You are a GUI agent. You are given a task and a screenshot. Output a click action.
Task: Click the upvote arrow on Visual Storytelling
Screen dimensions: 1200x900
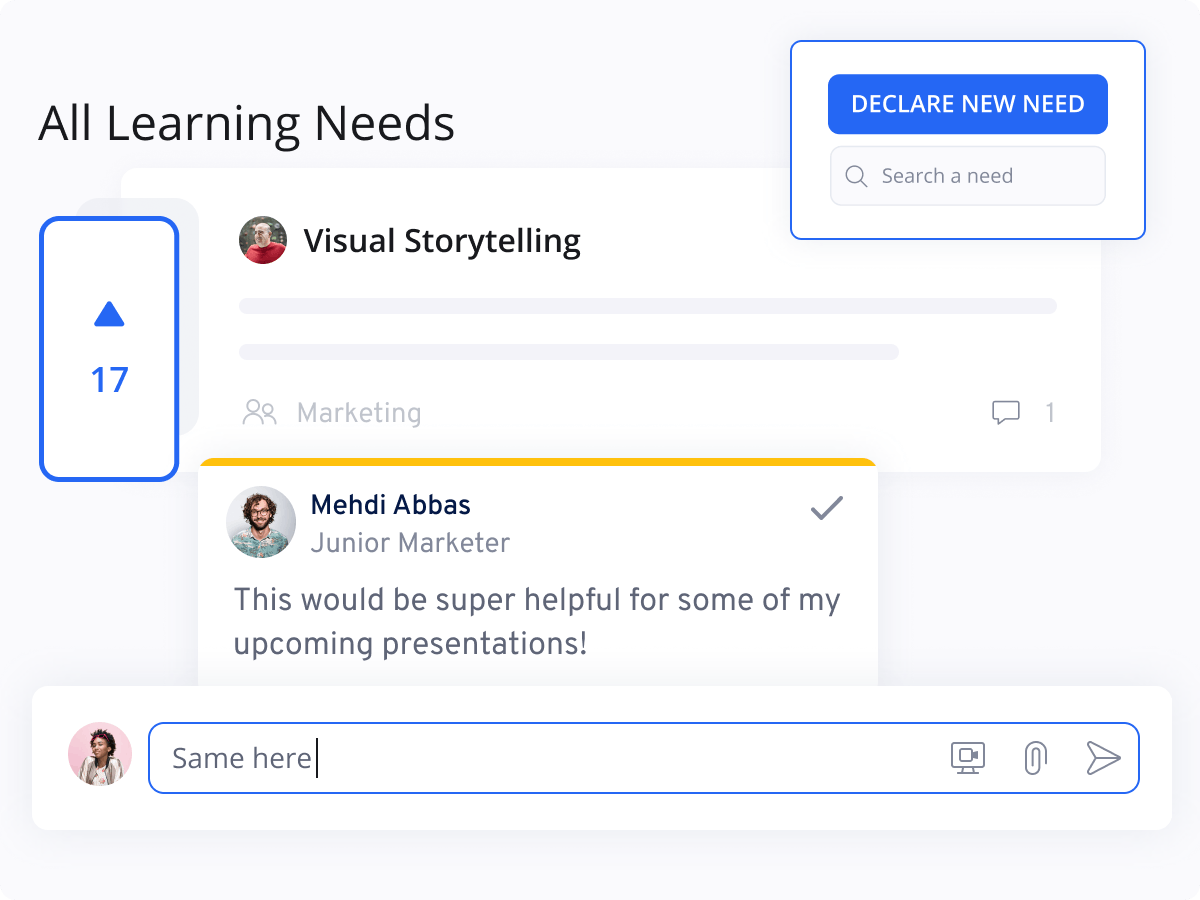point(109,314)
